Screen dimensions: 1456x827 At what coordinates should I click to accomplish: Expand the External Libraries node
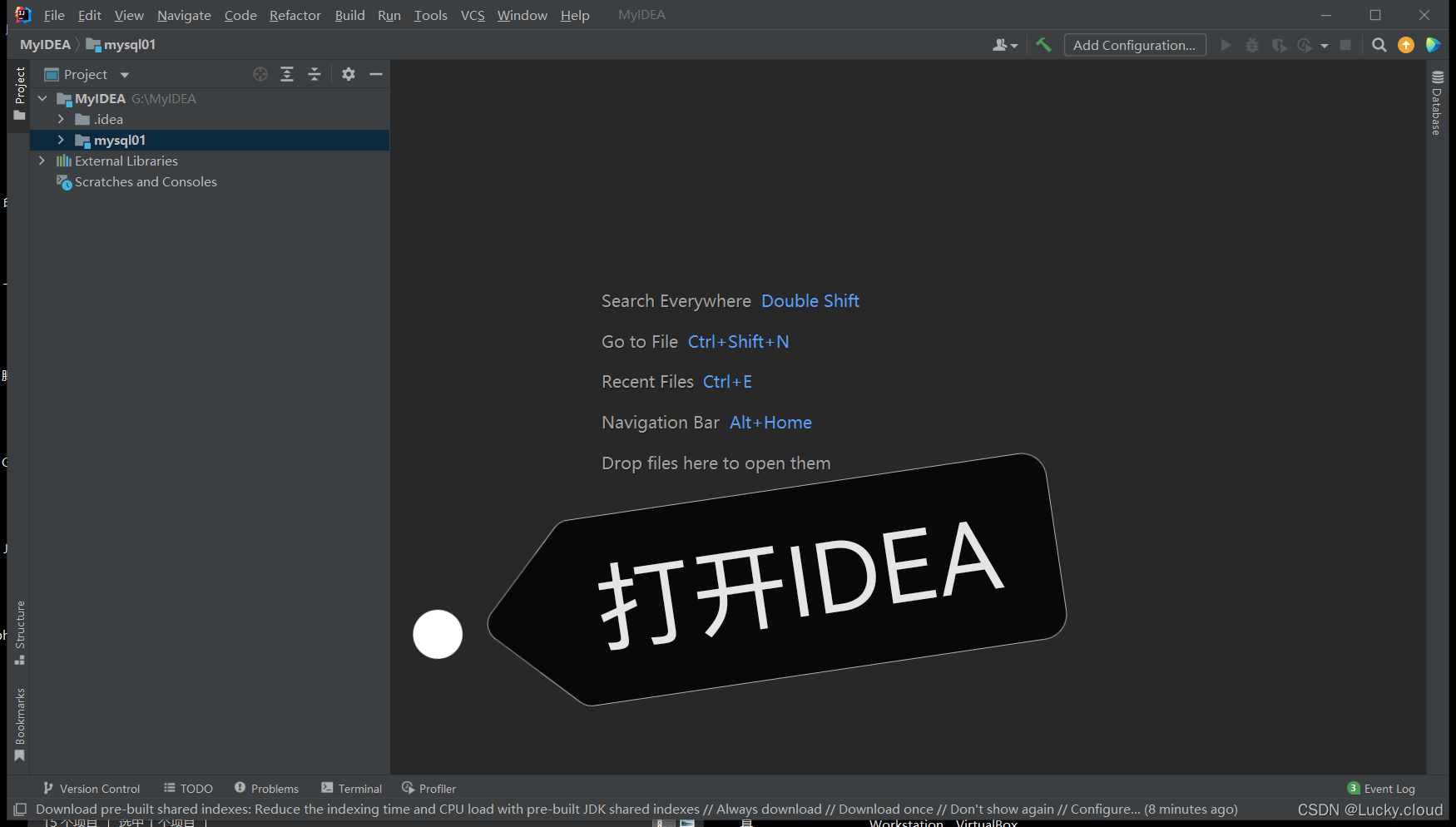pyautogui.click(x=42, y=161)
